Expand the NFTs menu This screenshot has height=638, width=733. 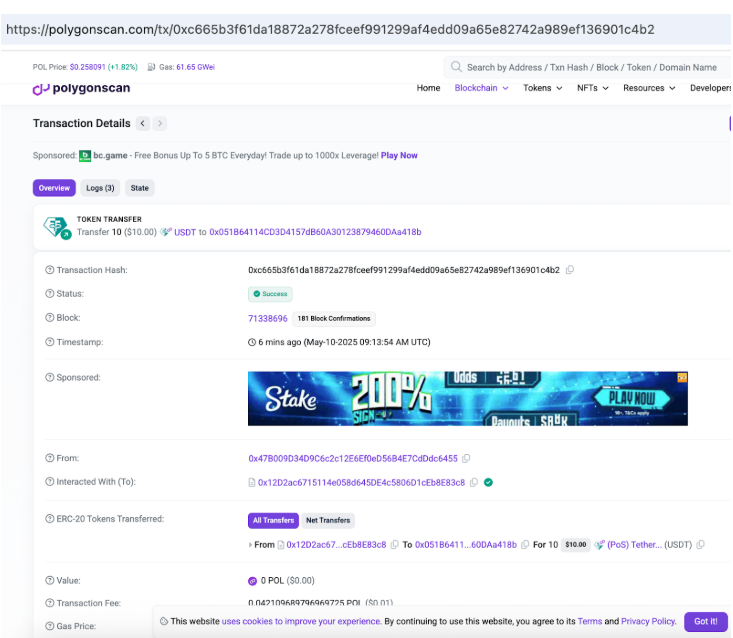click(593, 88)
